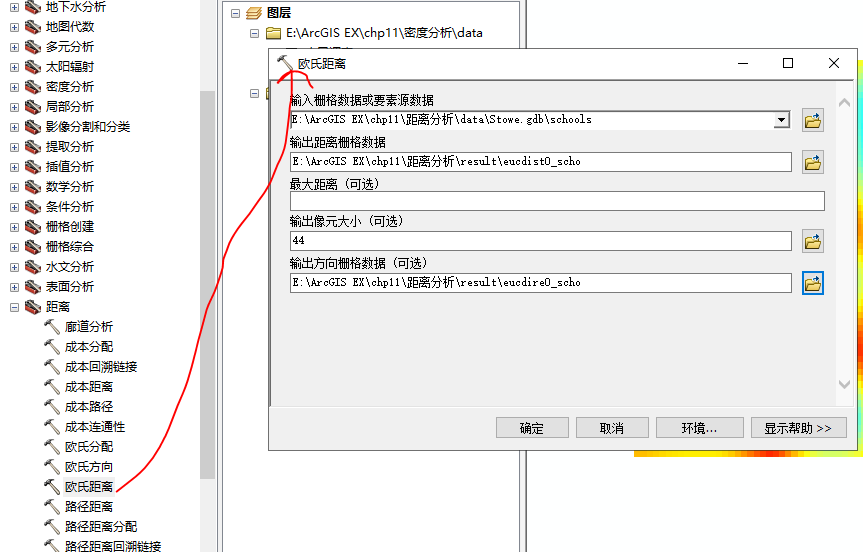Click the folder icon of the data path
Viewport: 863px width, 552px height.
point(274,33)
